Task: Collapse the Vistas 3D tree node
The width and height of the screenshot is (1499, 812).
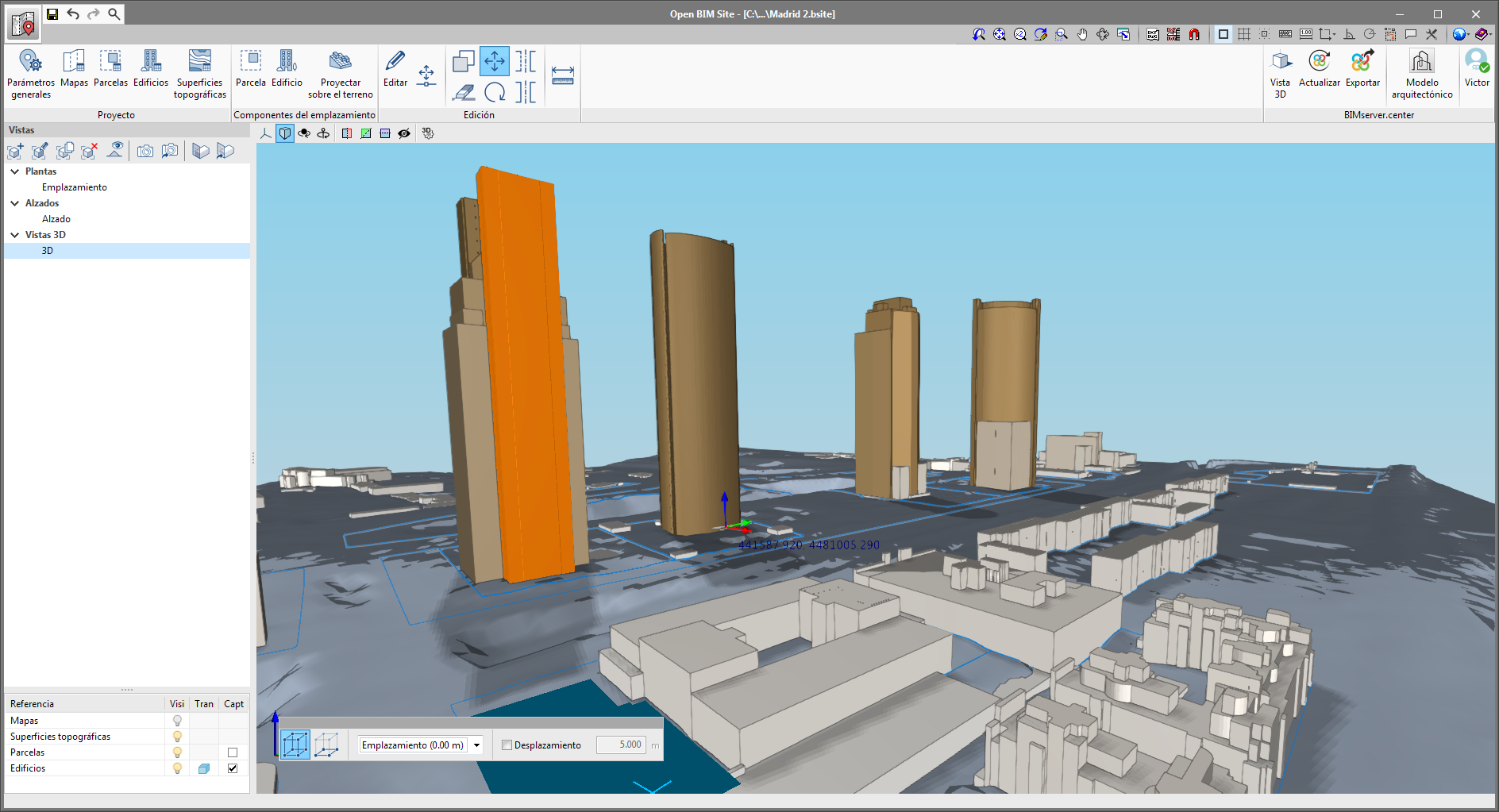Action: tap(15, 235)
